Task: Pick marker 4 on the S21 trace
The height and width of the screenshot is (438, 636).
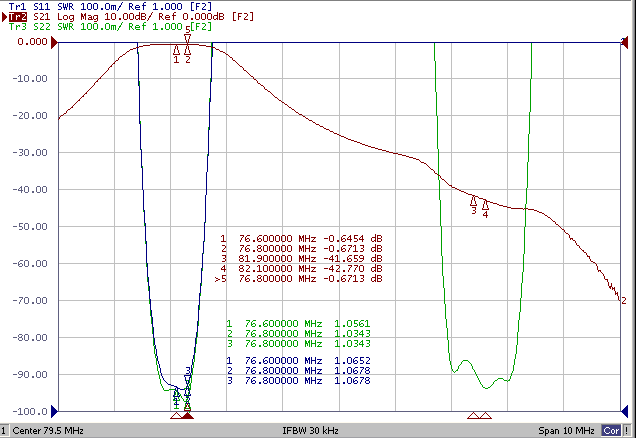Action: coord(485,205)
